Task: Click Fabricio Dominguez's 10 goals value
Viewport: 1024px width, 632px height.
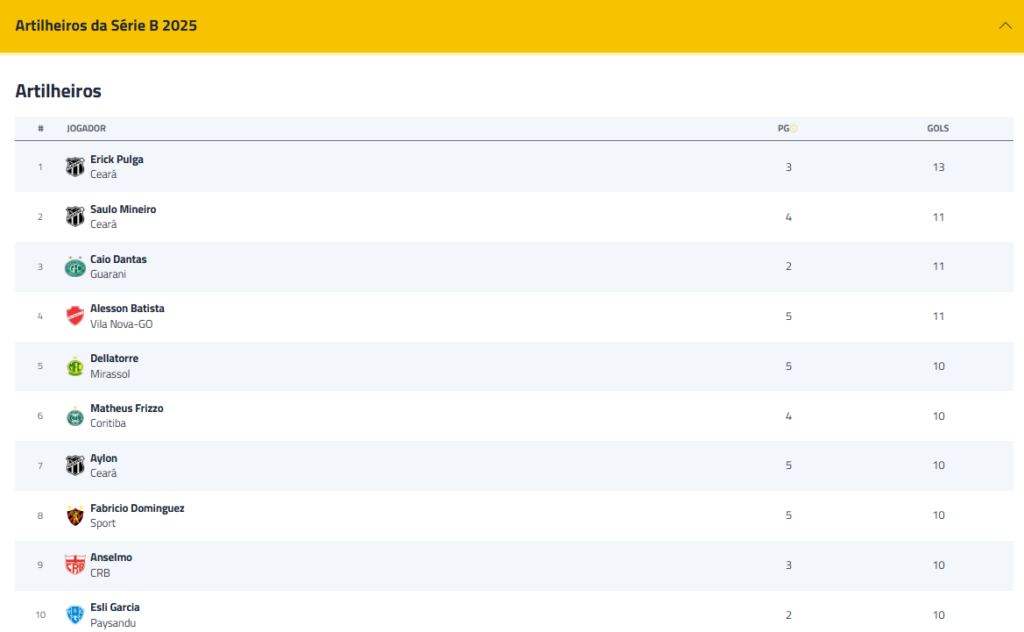Action: [x=938, y=515]
